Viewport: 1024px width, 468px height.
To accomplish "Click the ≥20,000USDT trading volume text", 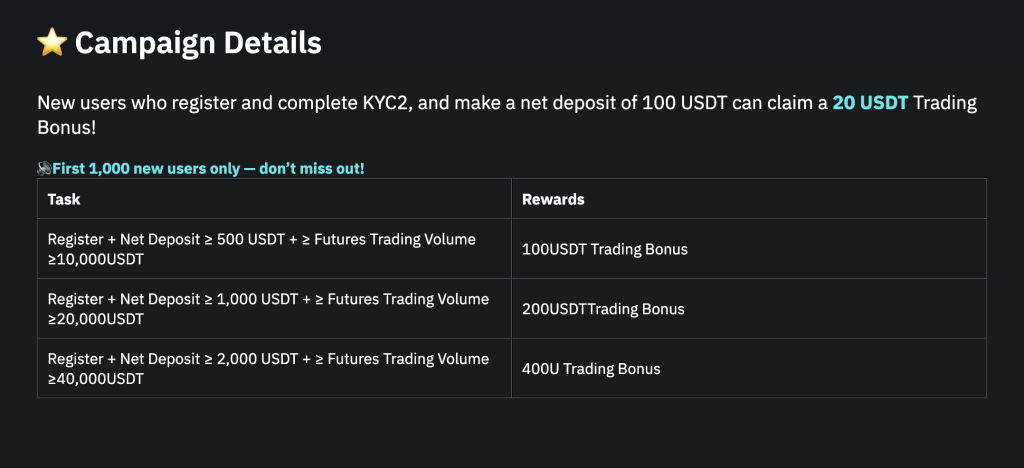I will [x=96, y=319].
